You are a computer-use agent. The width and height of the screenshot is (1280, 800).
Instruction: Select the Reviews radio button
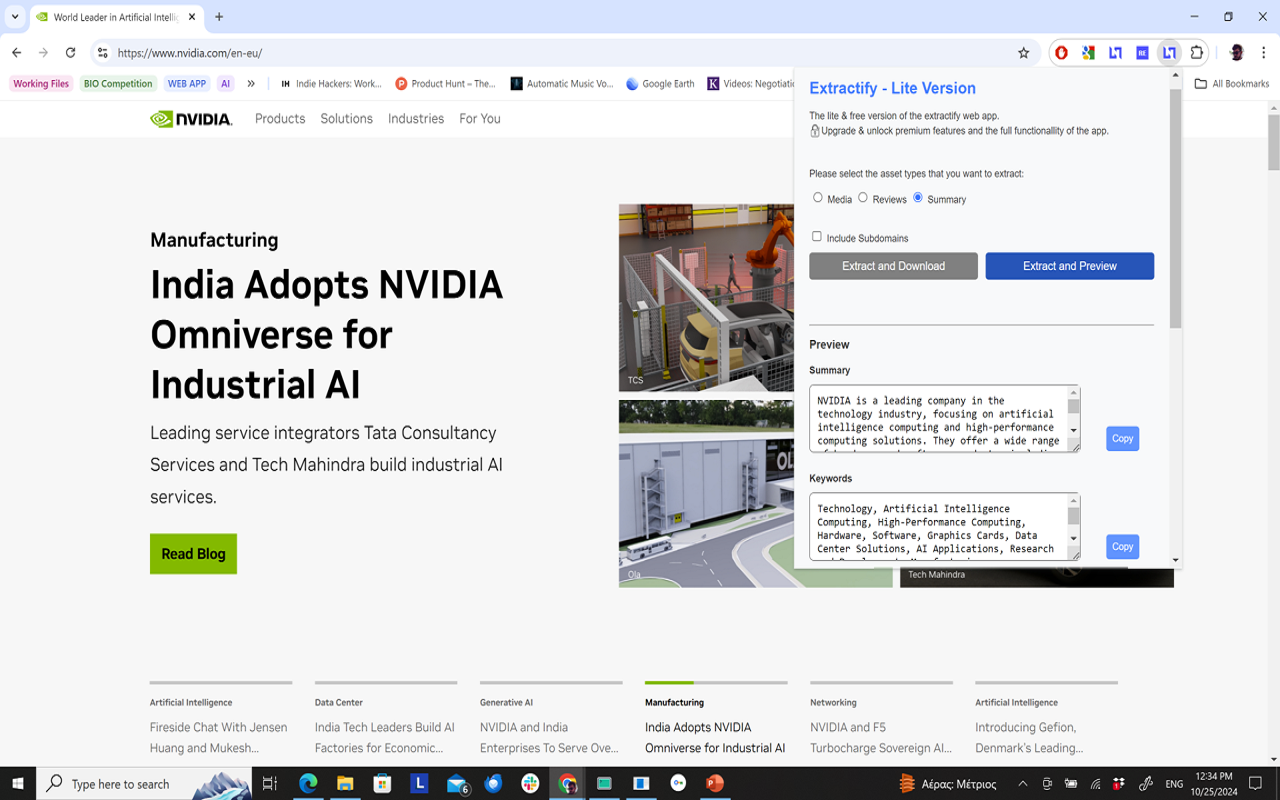pyautogui.click(x=863, y=198)
